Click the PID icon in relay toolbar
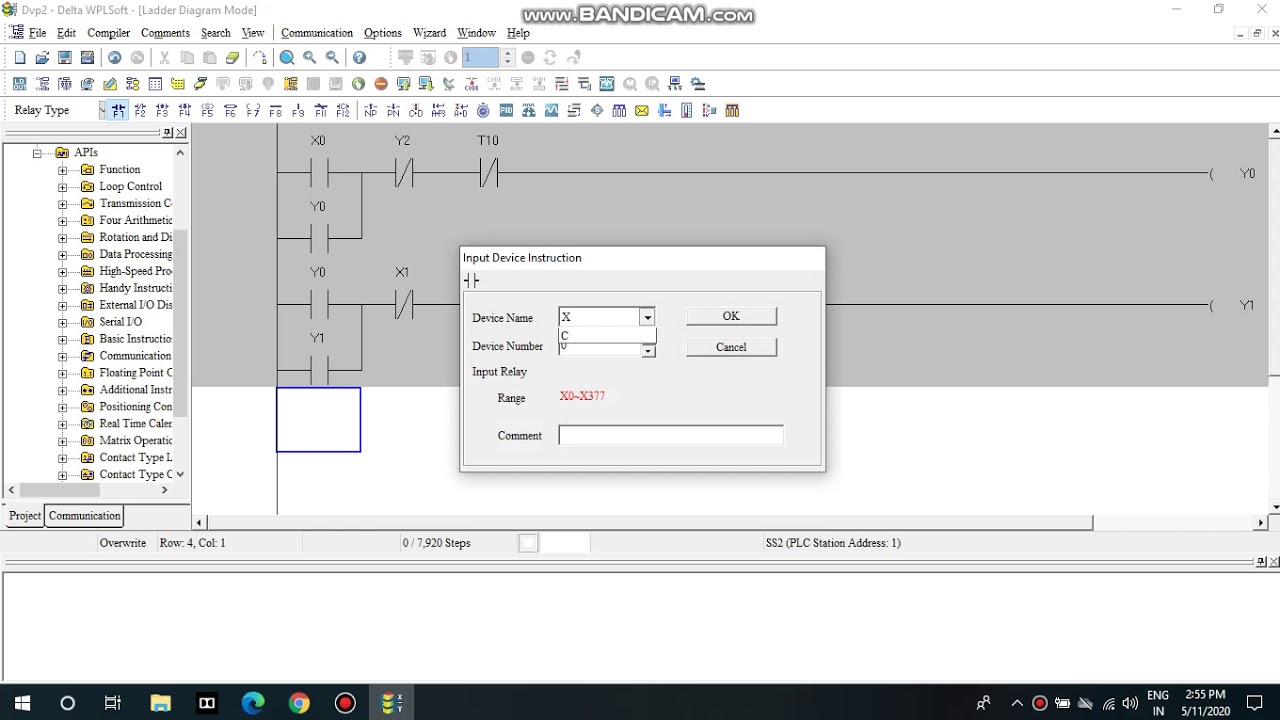 coord(506,111)
